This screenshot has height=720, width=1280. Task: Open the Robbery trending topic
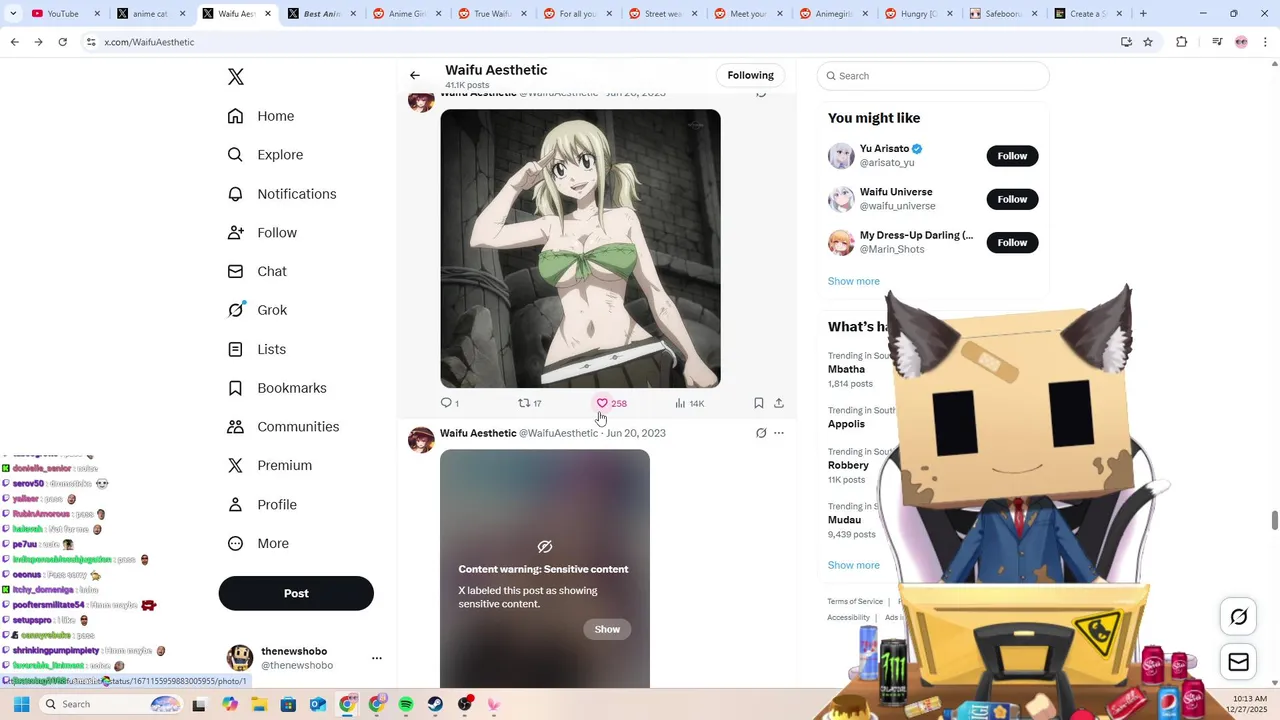(x=848, y=465)
